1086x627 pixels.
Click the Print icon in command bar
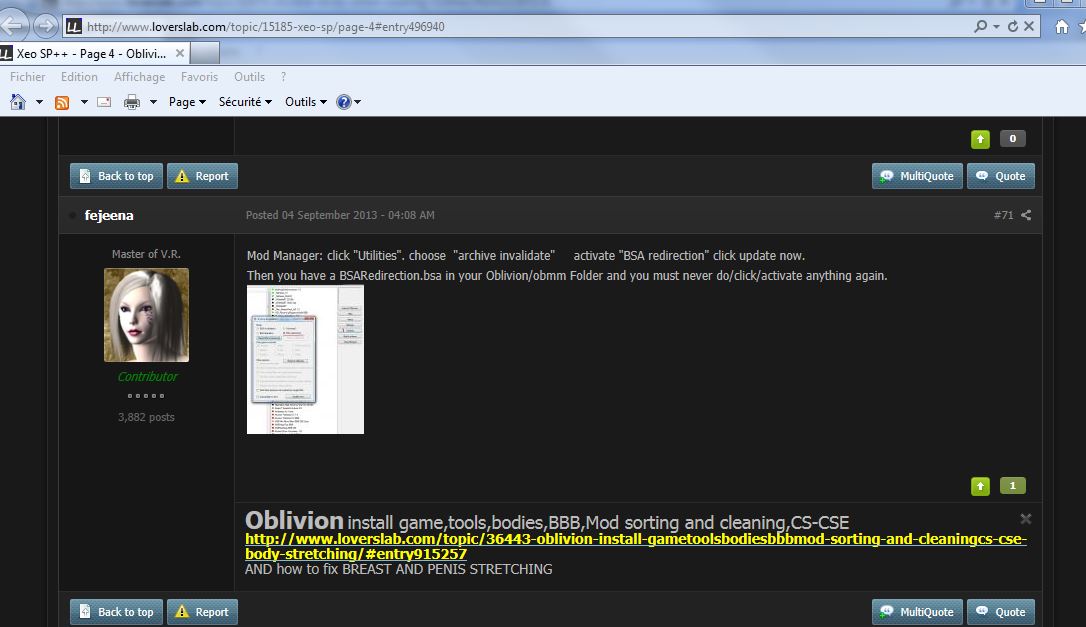pos(131,102)
